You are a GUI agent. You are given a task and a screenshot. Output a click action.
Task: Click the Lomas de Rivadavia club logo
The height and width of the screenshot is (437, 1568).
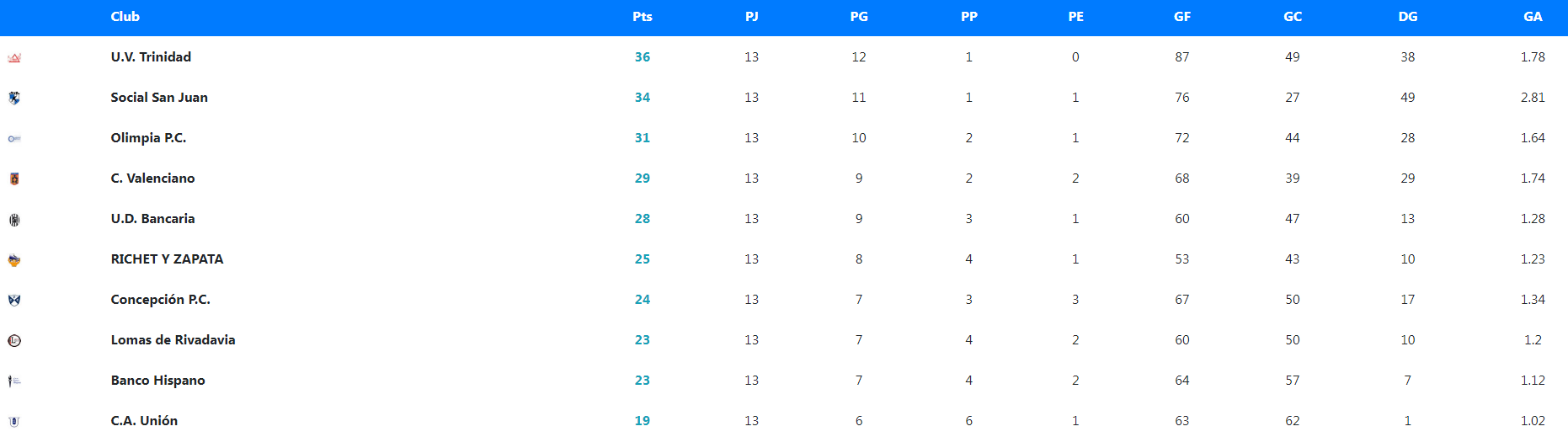(14, 340)
